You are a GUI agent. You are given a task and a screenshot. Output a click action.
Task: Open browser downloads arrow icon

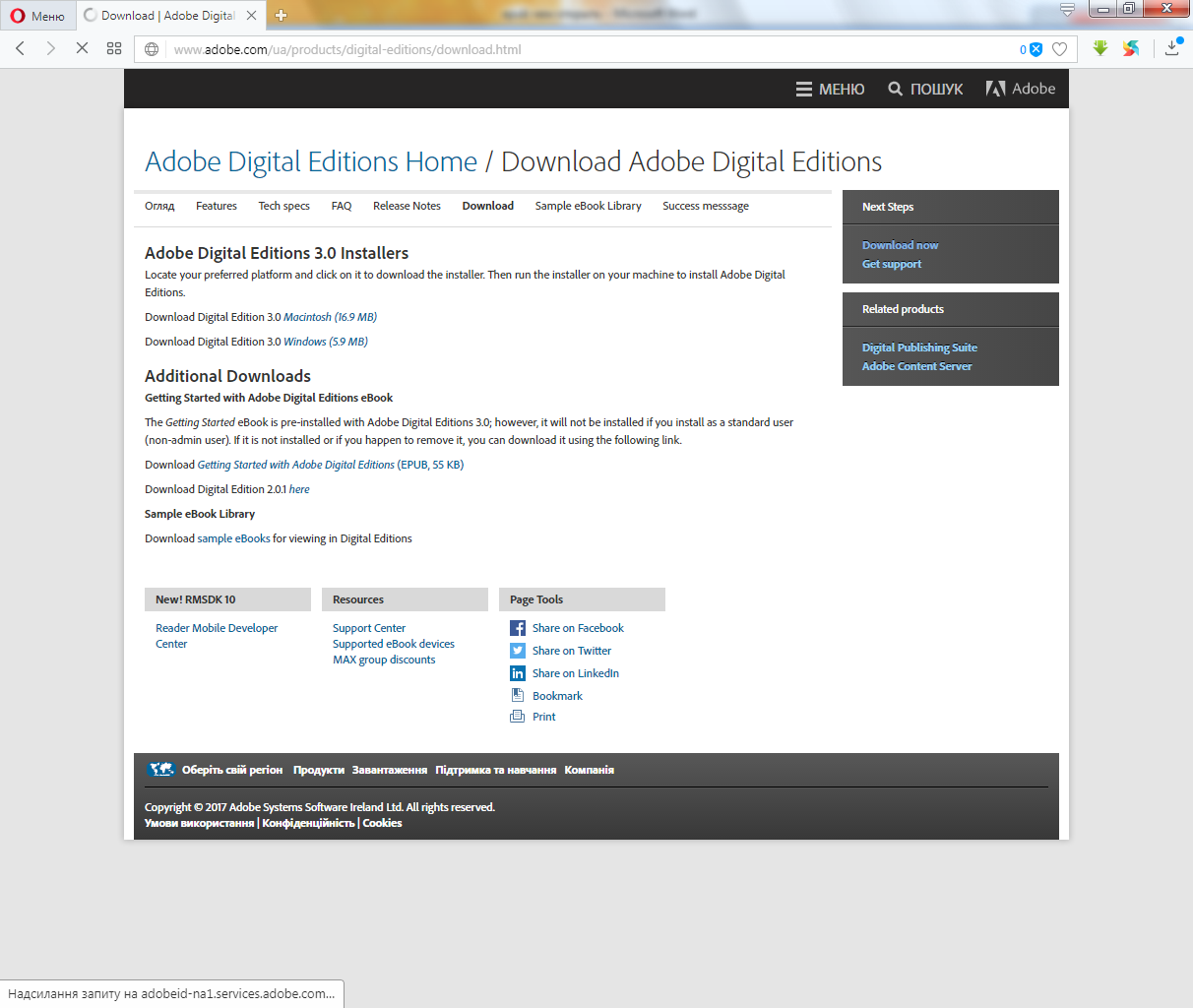1171,48
